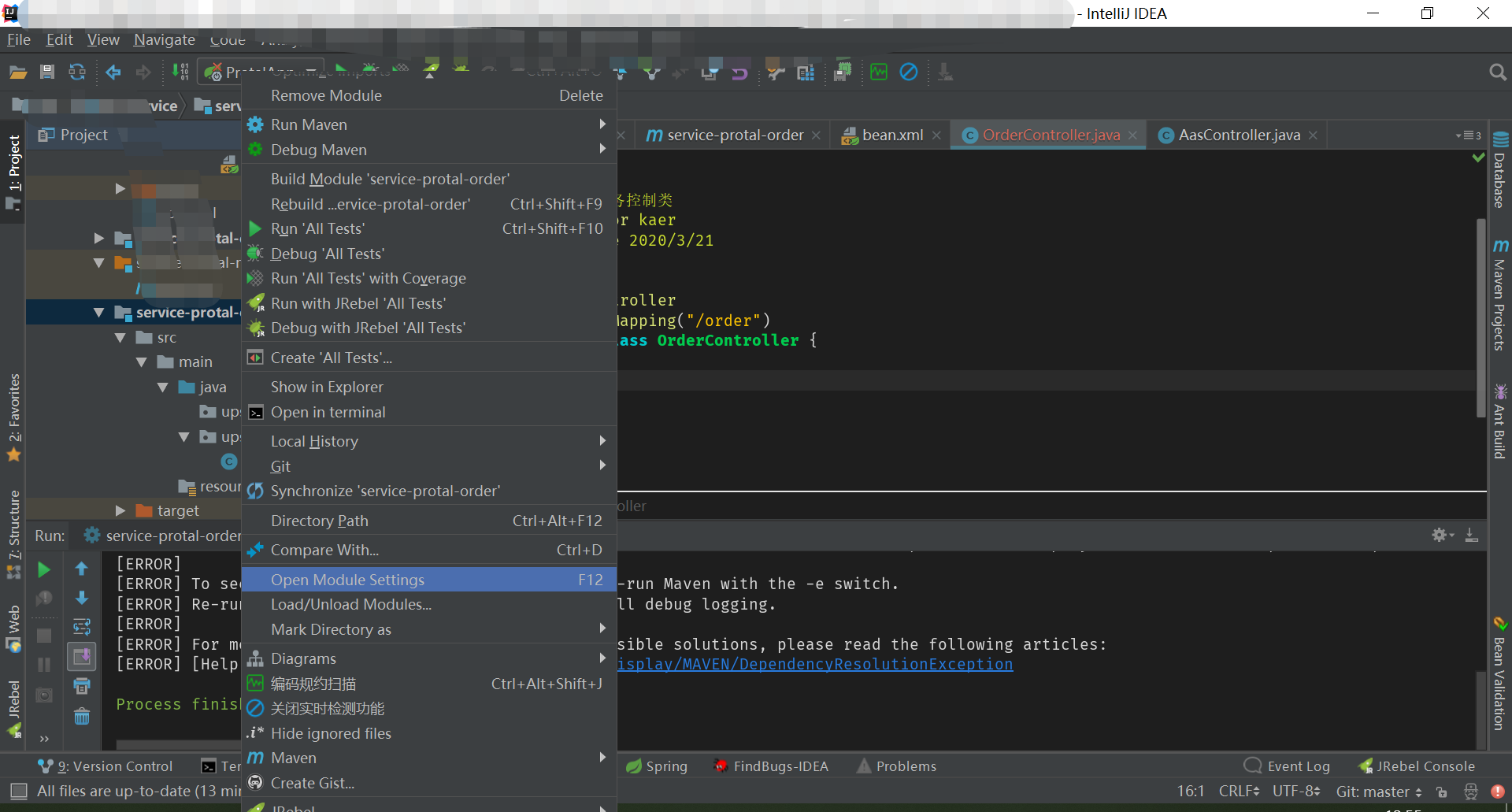Open Run panel settings gear icon
Image resolution: width=1512 pixels, height=812 pixels.
tap(1442, 535)
